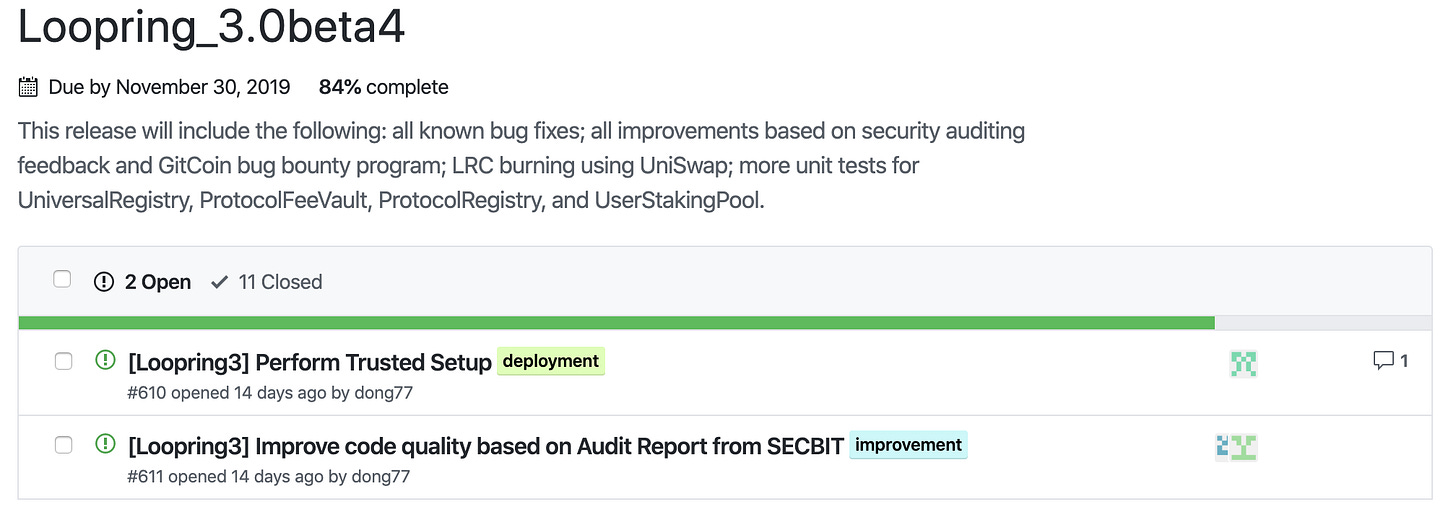Check the box for Improve code quality issue
Viewport: 1456px width, 520px height.
(x=63, y=445)
